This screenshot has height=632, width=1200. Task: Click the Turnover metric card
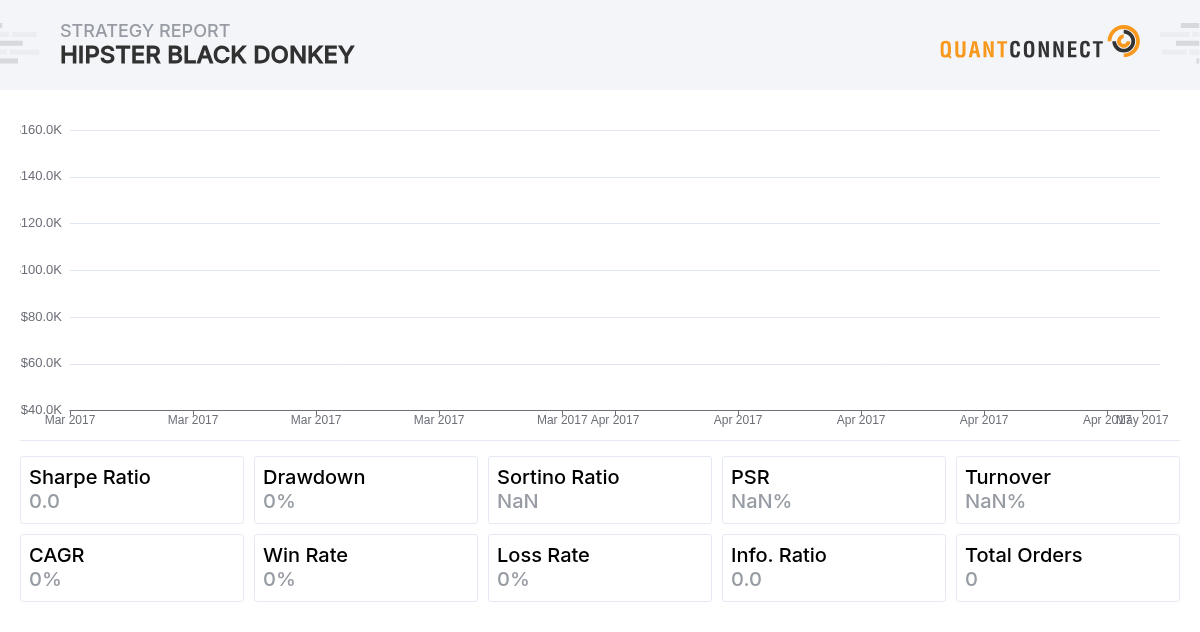(1068, 490)
